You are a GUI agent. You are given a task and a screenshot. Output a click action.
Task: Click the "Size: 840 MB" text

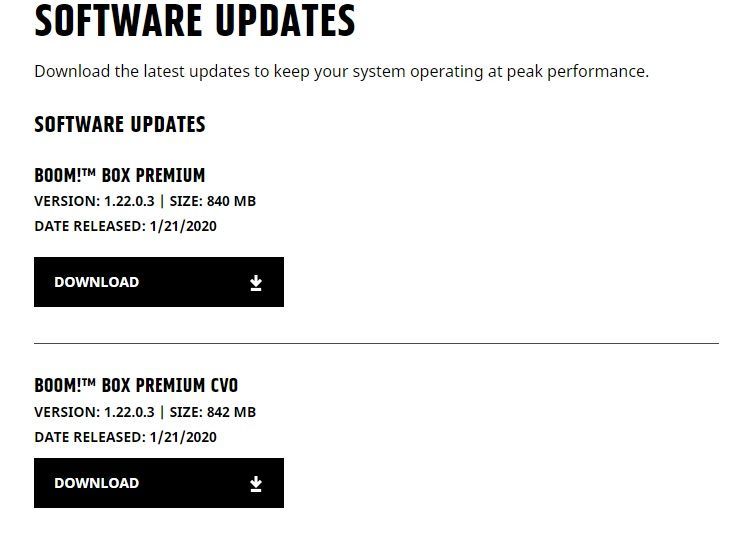[x=212, y=201]
